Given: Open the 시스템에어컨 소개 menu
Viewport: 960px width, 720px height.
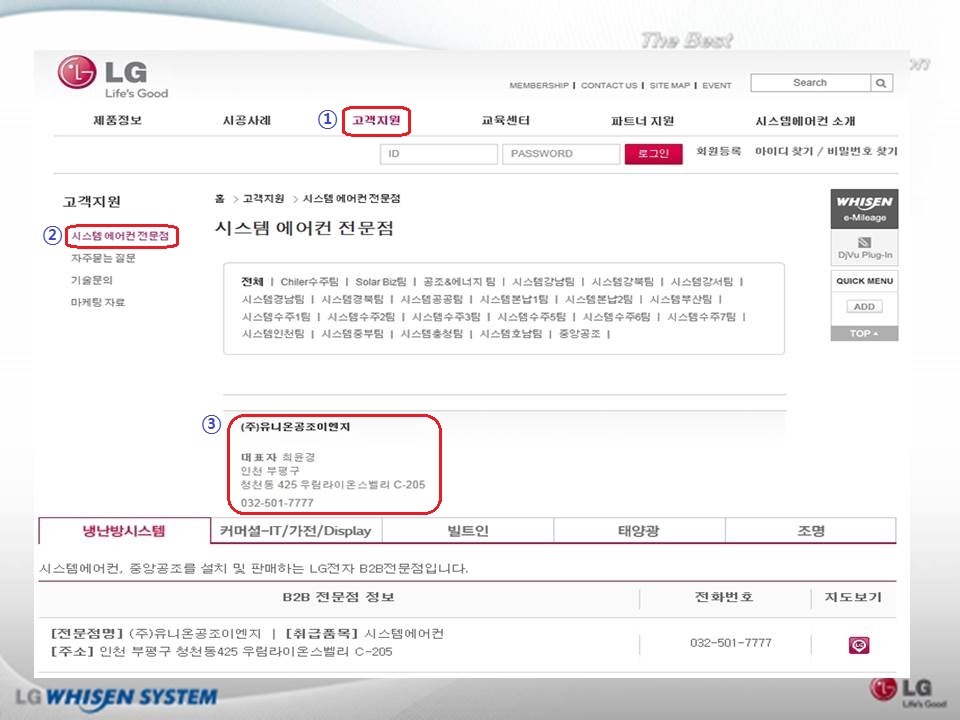Looking at the screenshot, I should point(804,121).
